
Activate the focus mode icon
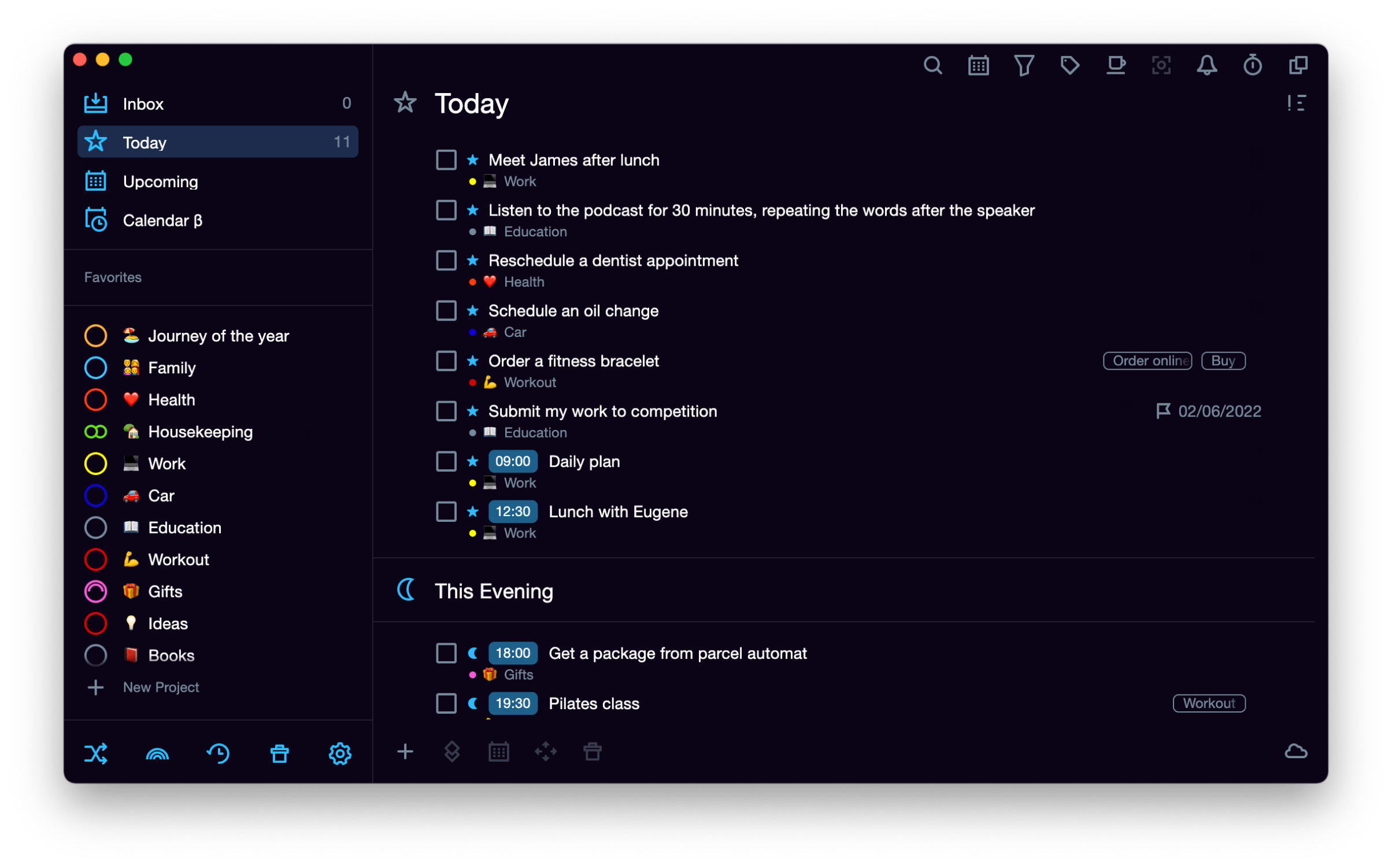click(x=1161, y=65)
